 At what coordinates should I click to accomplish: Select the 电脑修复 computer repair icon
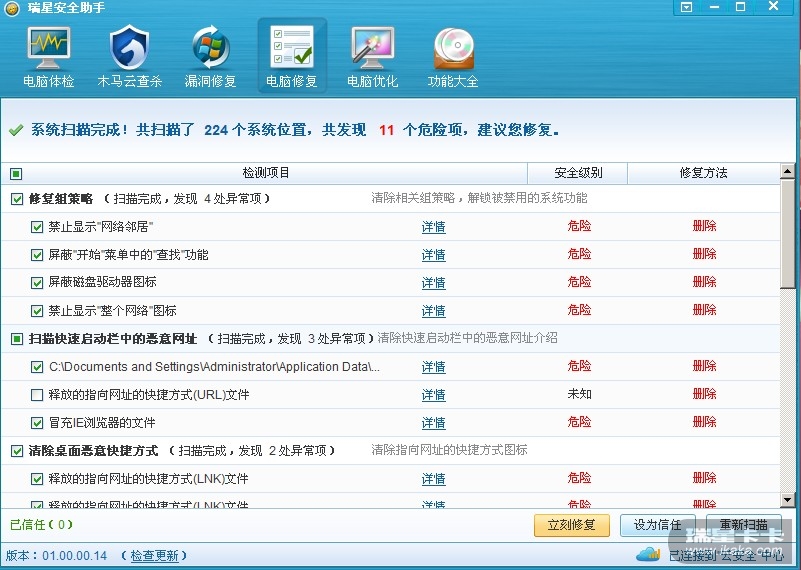pos(292,56)
